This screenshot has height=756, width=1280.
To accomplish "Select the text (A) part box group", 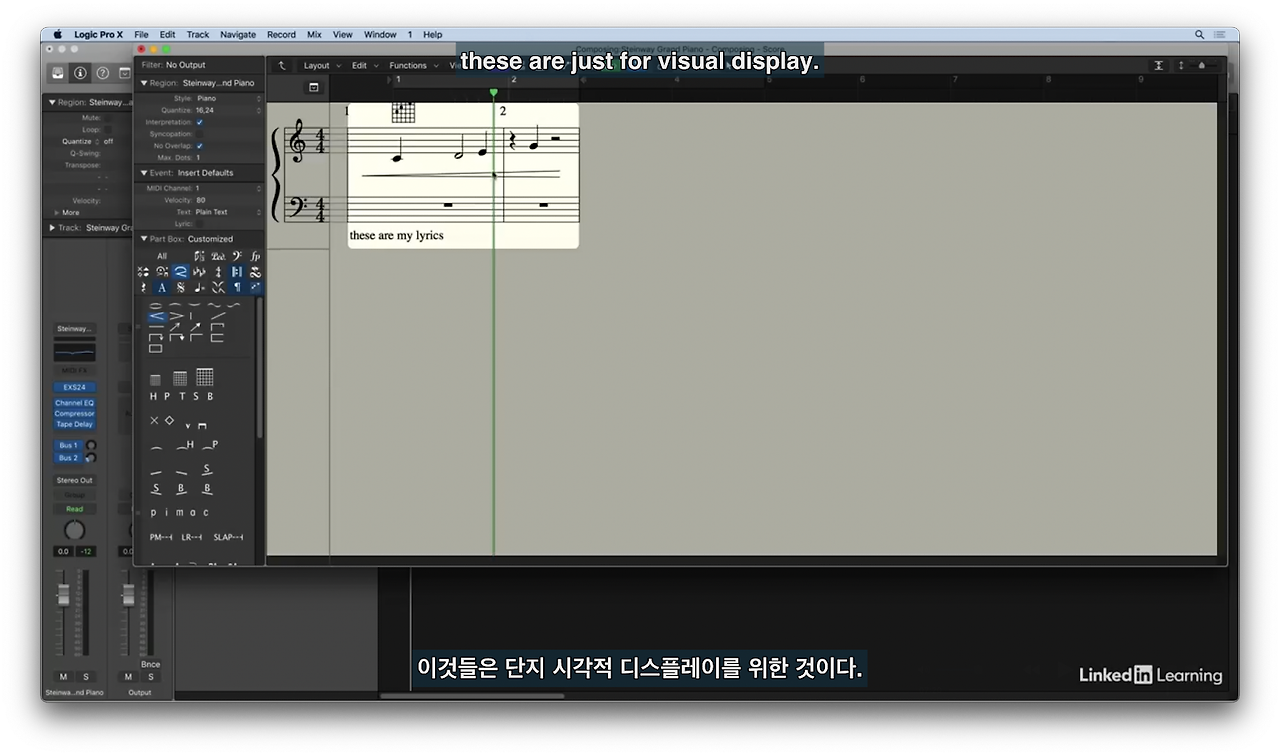I will [x=162, y=288].
